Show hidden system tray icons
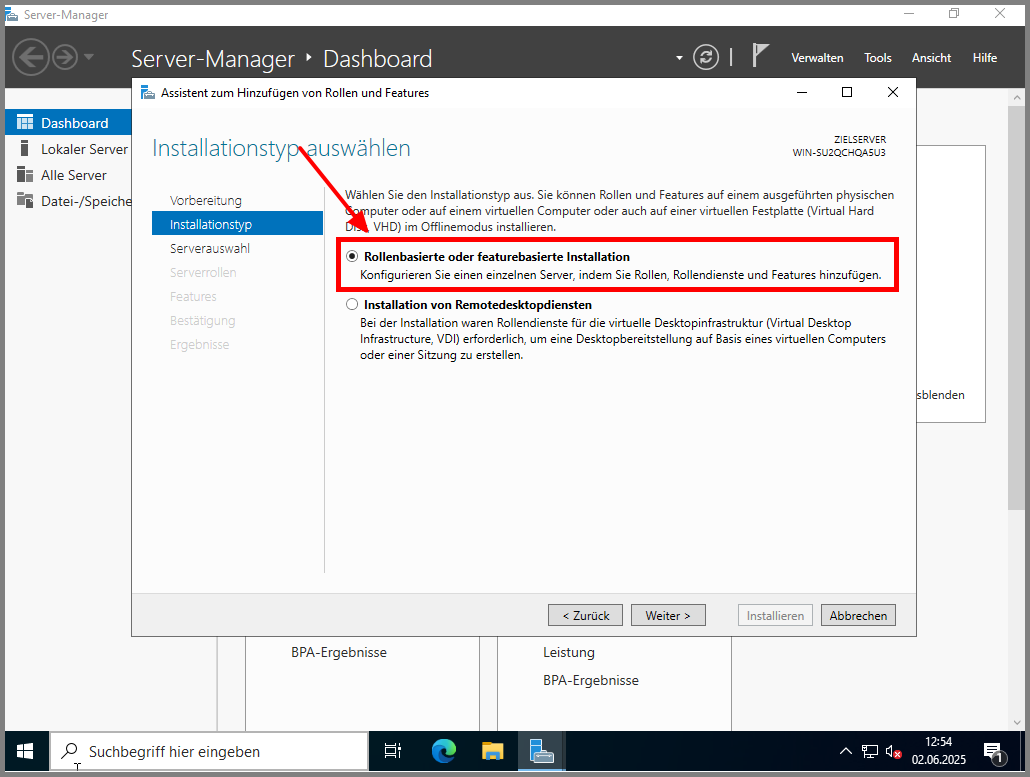Viewport: 1030px width, 777px height. click(x=845, y=751)
